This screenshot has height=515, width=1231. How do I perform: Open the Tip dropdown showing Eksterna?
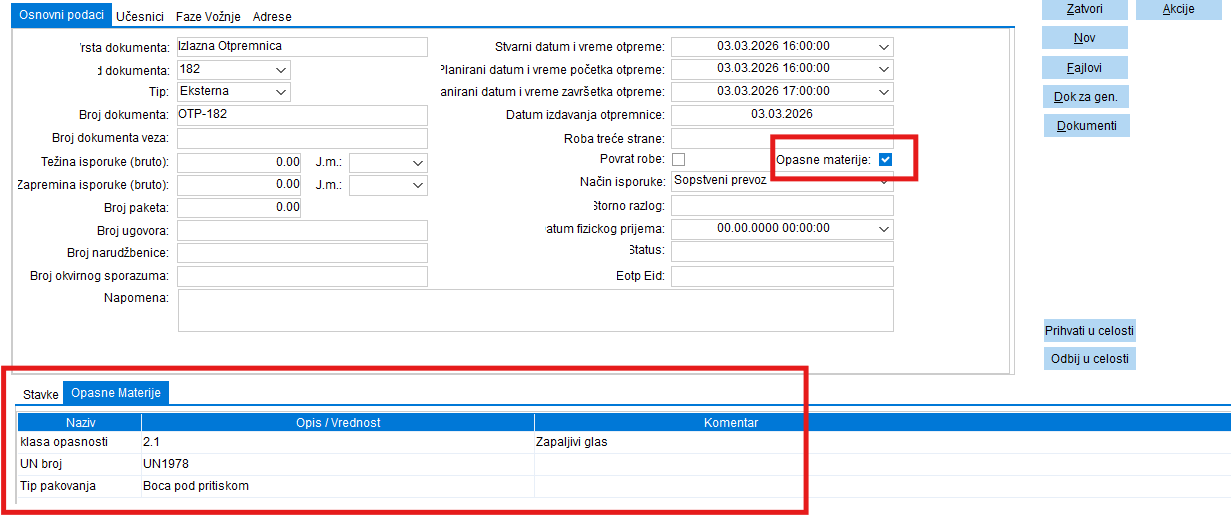280,92
